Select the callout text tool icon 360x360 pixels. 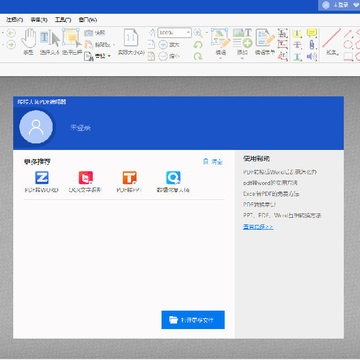[283, 56]
